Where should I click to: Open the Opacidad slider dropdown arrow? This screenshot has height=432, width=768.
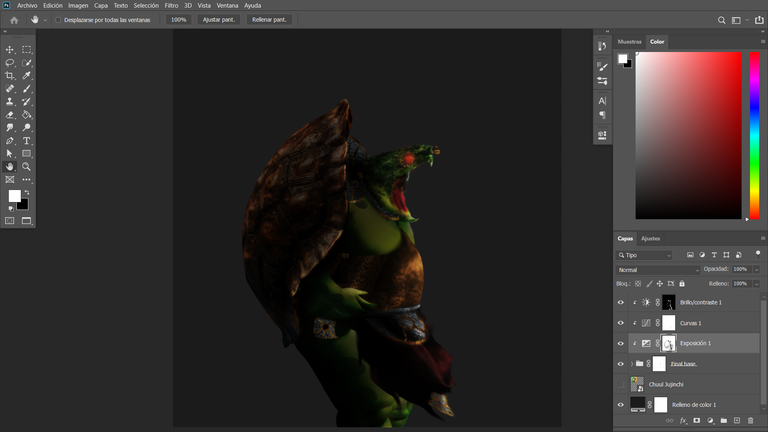(756, 269)
